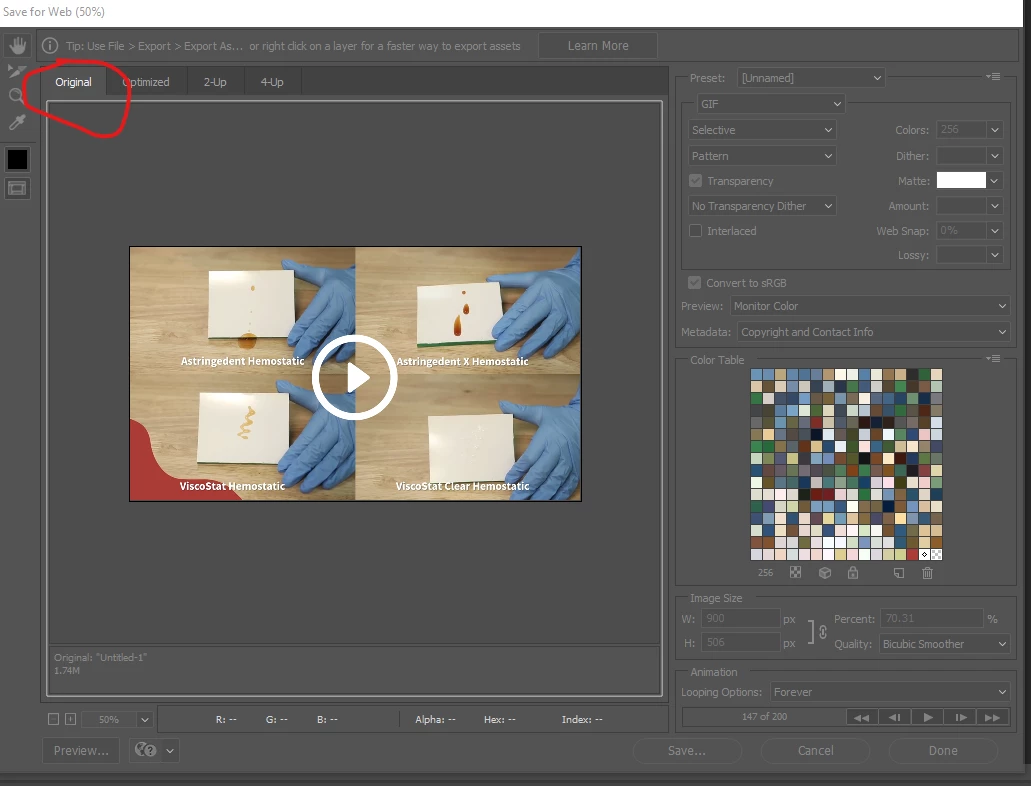The width and height of the screenshot is (1031, 786).
Task: Expand the Web Snap dropdown arrow
Action: (x=995, y=231)
